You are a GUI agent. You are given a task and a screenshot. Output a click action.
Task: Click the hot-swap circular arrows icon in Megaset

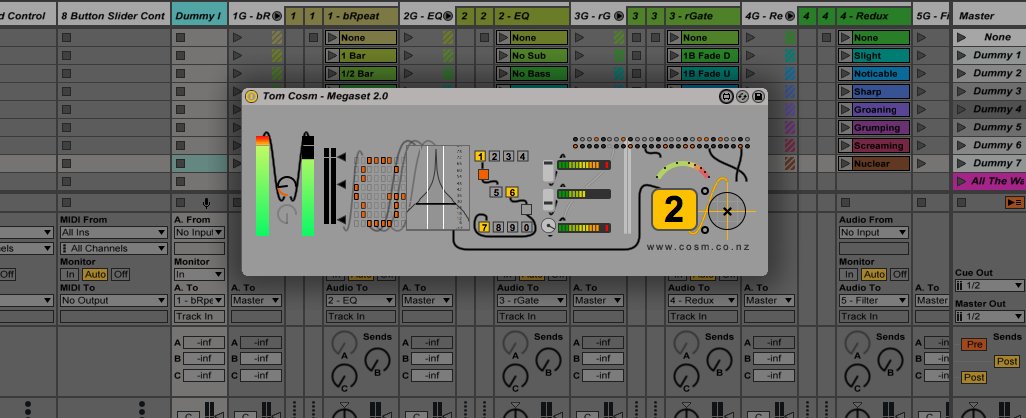[742, 97]
